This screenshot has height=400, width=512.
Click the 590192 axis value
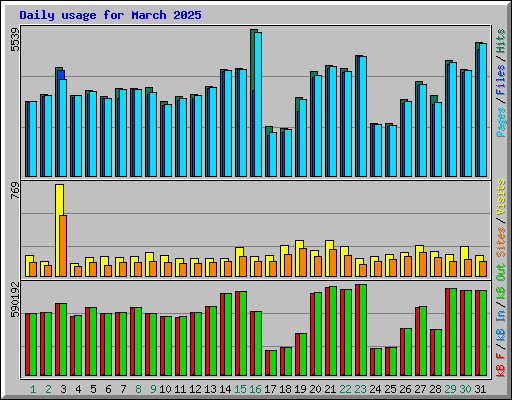tap(15, 300)
